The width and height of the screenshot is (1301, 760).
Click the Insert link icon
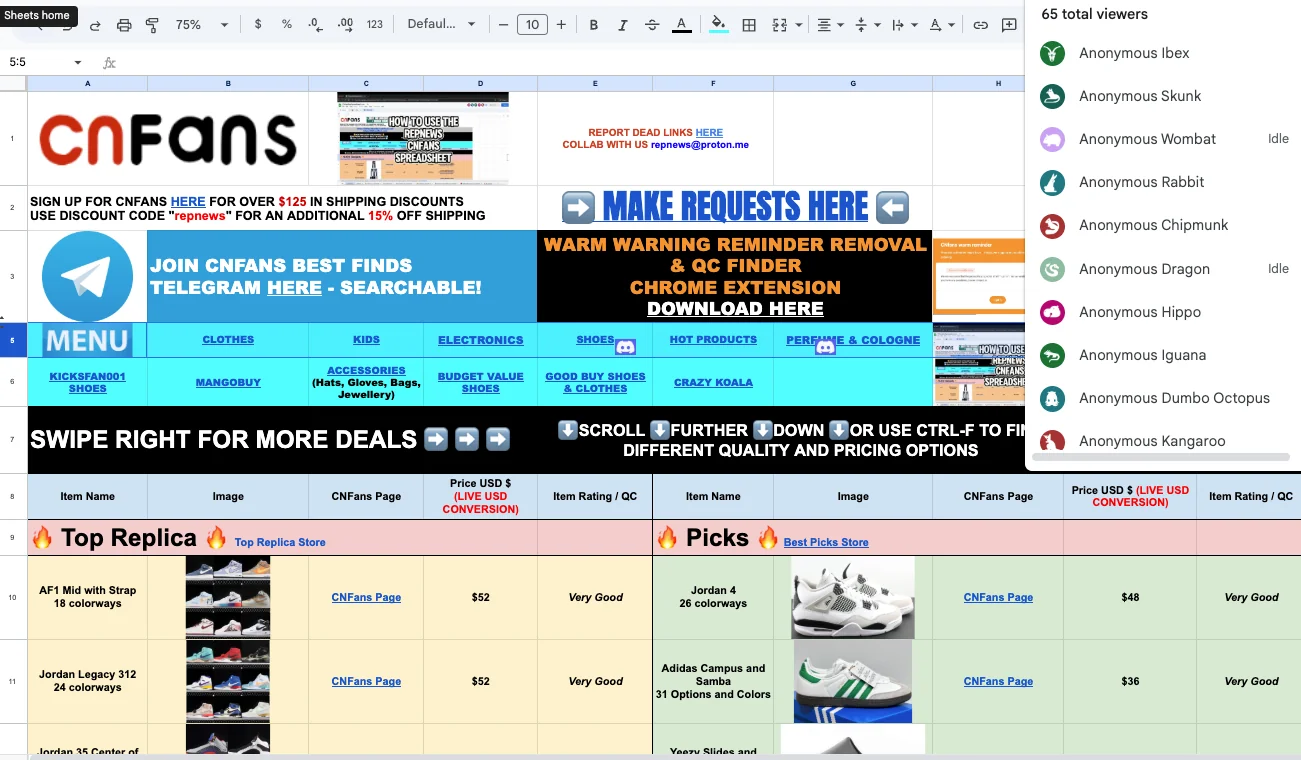tap(981, 24)
